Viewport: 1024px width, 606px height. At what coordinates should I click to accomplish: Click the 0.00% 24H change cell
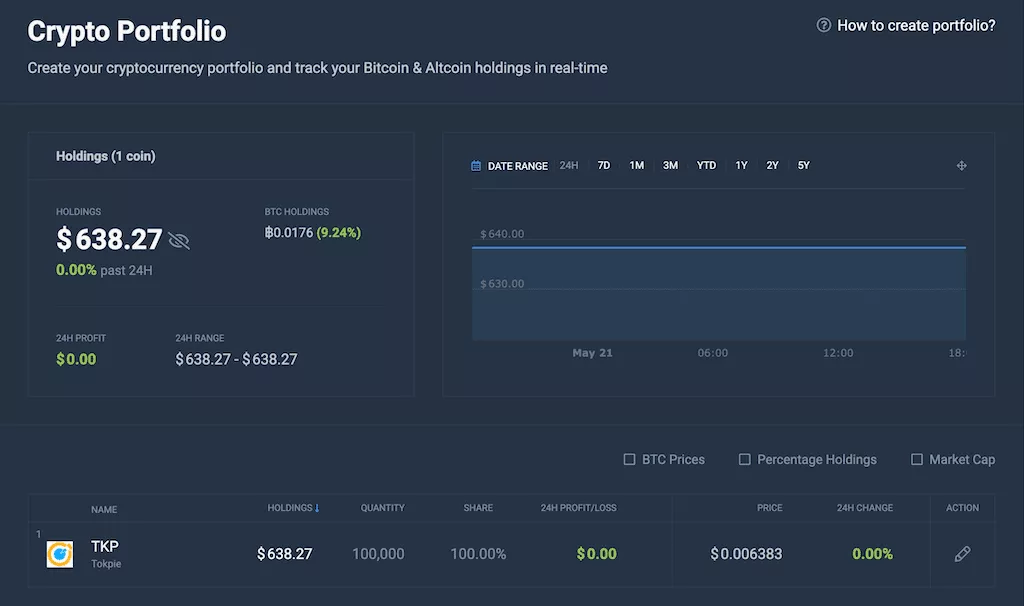pos(872,554)
